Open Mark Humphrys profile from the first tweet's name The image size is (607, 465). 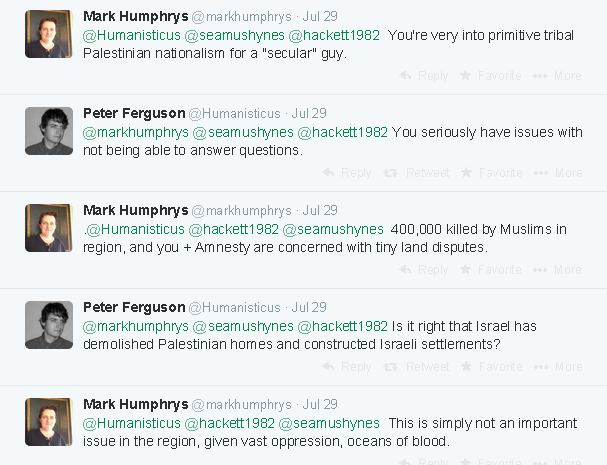[x=134, y=16]
